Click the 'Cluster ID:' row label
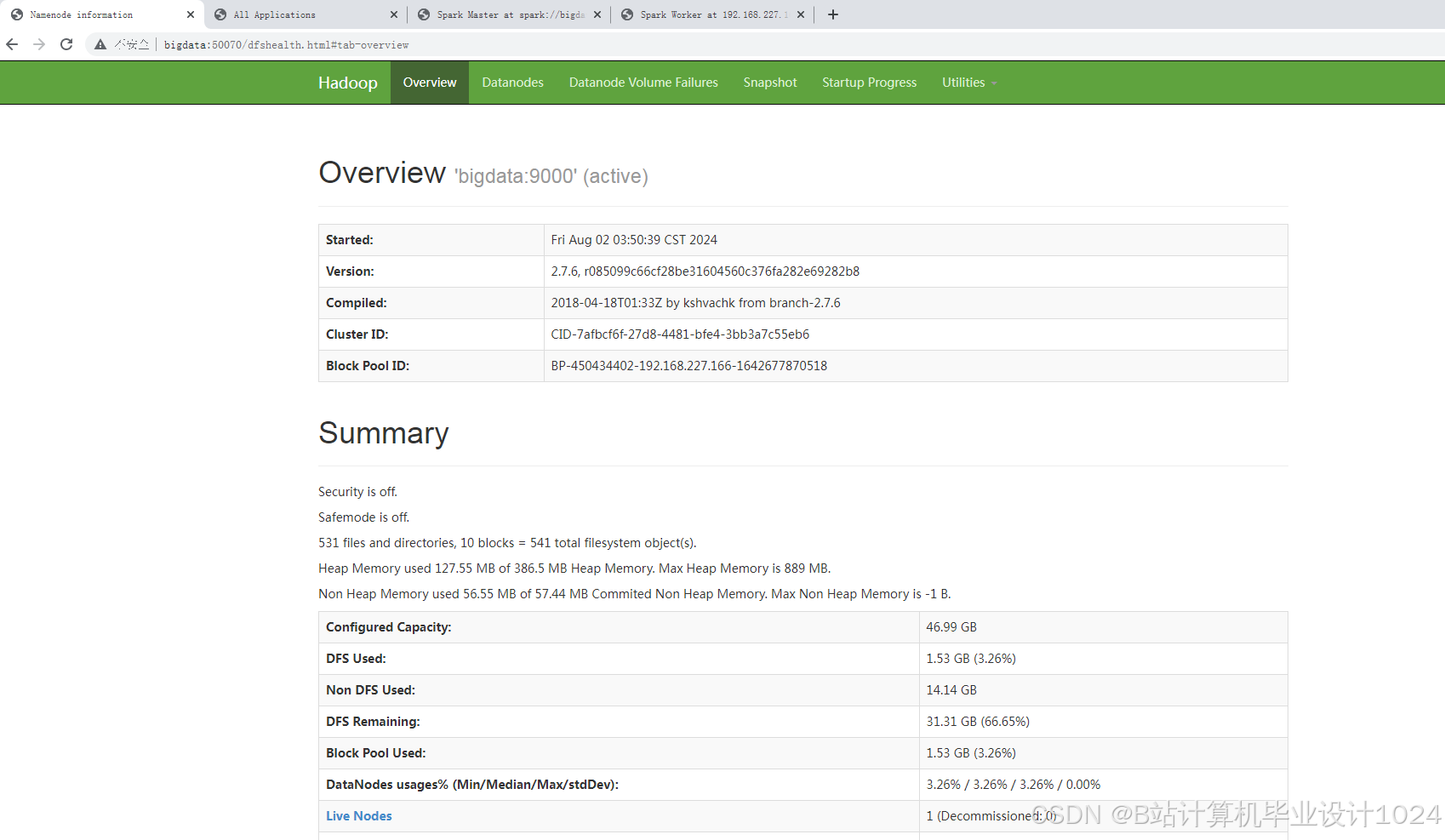Image resolution: width=1445 pixels, height=840 pixels. 357,334
